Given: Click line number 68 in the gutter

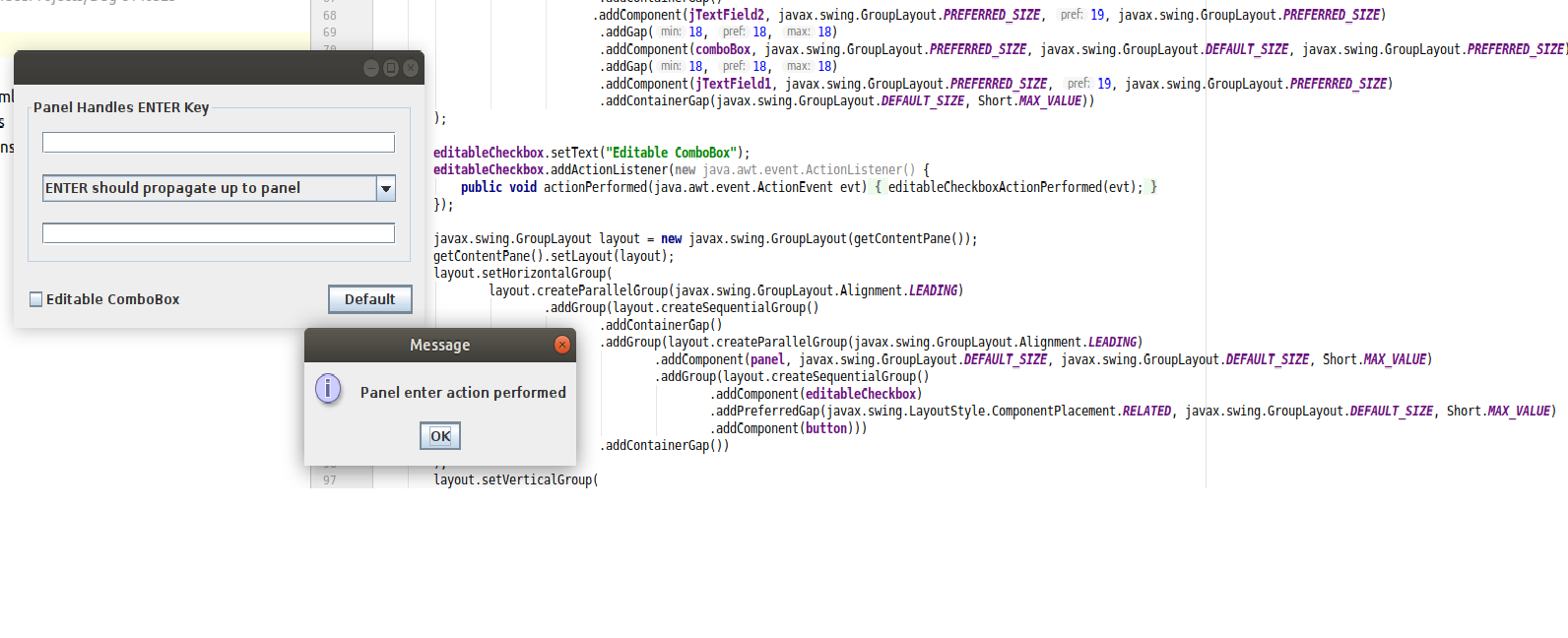Looking at the screenshot, I should (x=330, y=15).
